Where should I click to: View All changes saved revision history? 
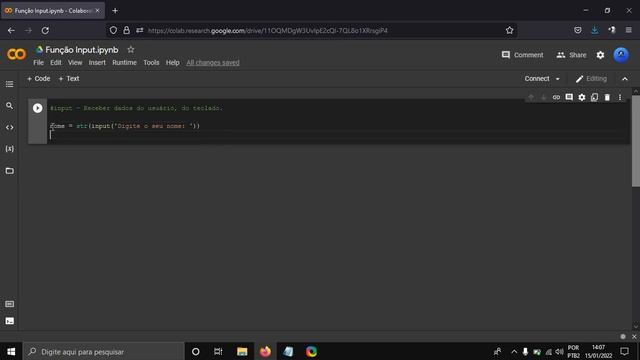point(213,62)
